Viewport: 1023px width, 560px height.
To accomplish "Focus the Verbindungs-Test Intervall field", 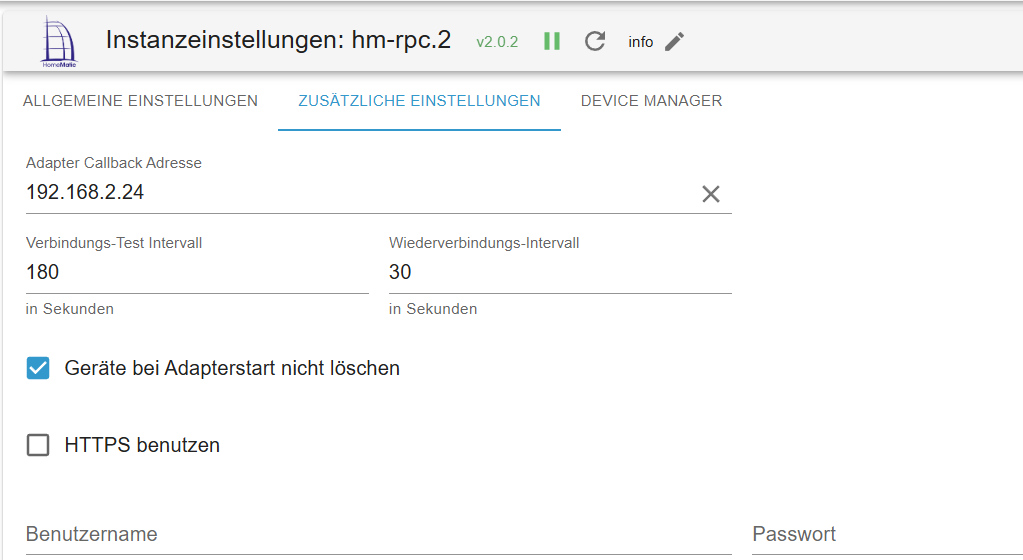I will coord(196,272).
